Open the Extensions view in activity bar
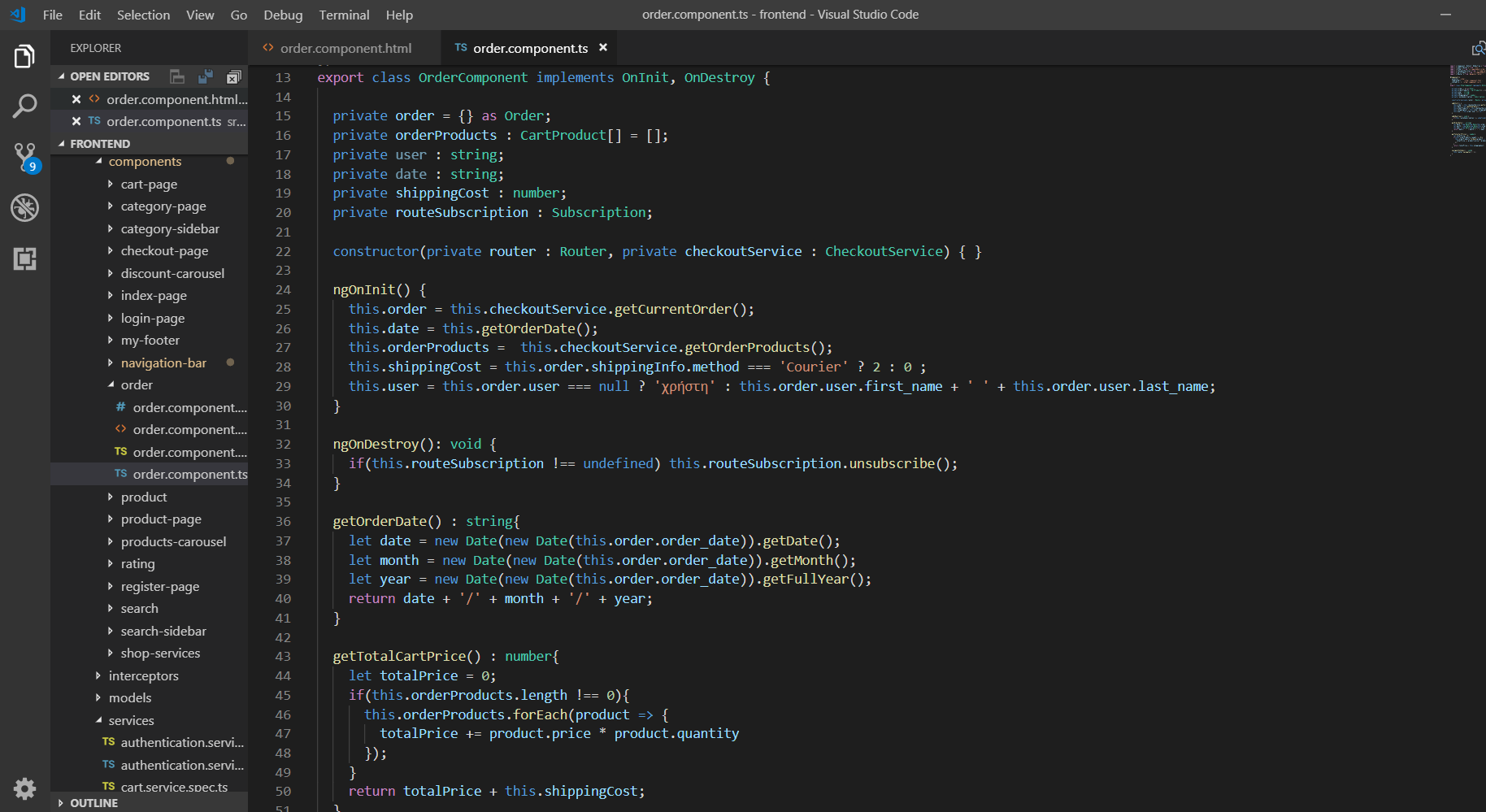 24,259
